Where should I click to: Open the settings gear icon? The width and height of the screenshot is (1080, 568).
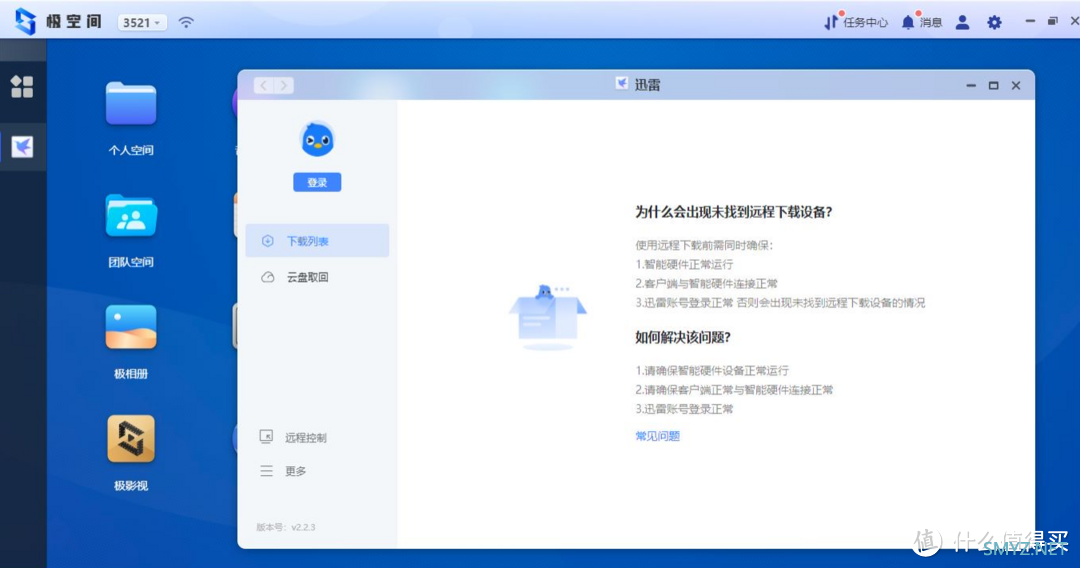tap(994, 22)
